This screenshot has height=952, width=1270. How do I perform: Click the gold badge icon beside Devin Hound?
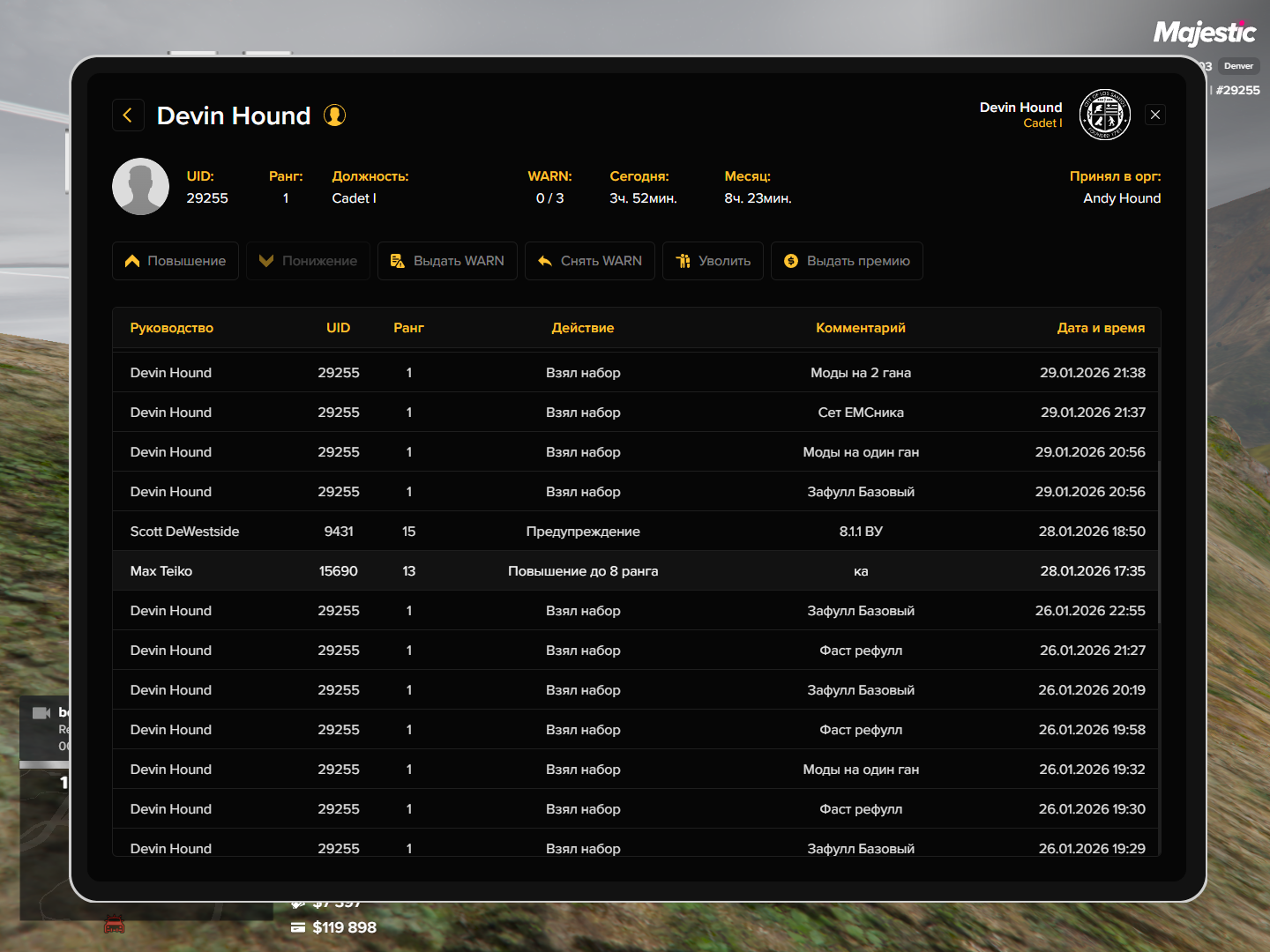click(x=334, y=115)
